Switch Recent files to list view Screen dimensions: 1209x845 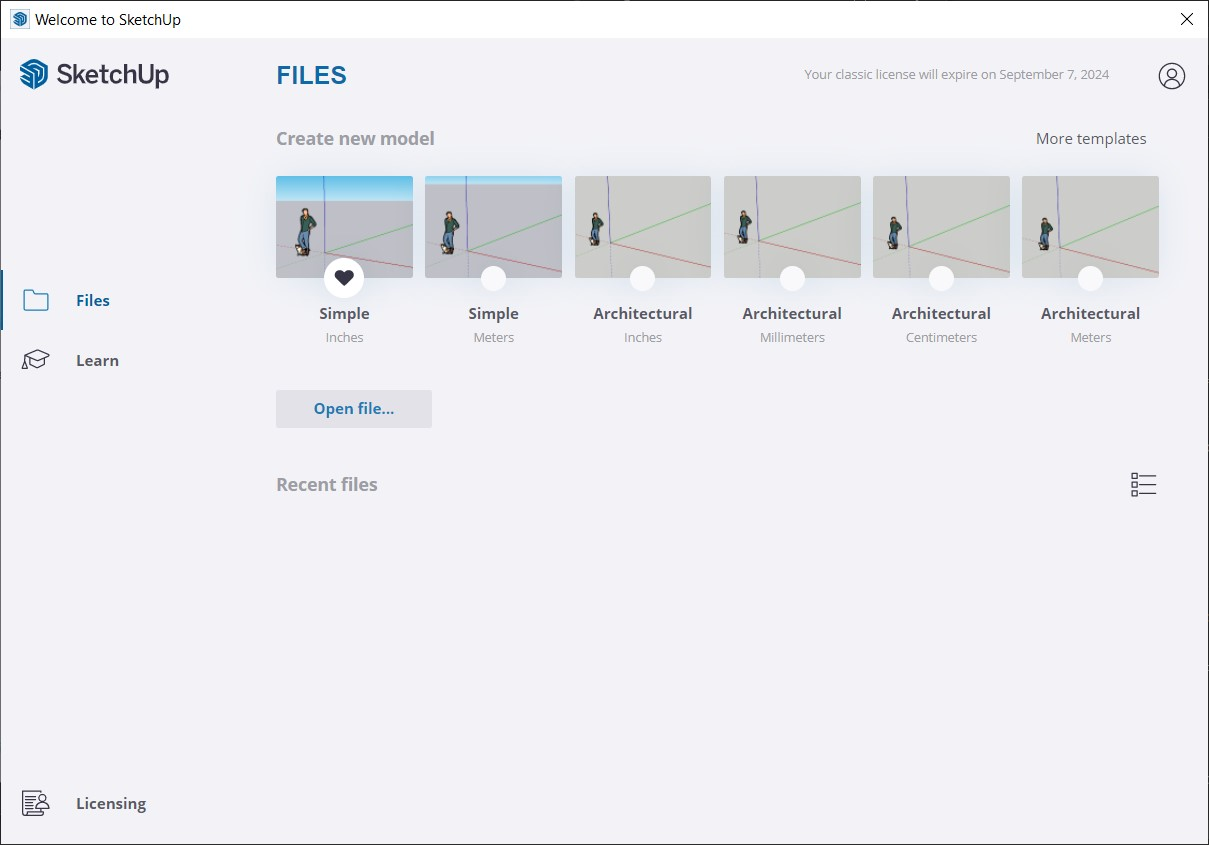1143,484
